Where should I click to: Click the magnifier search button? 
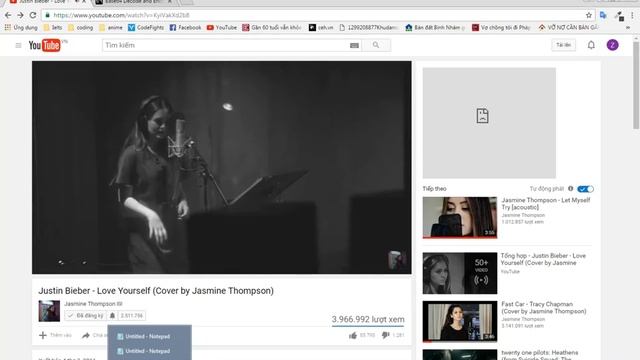click(x=376, y=45)
